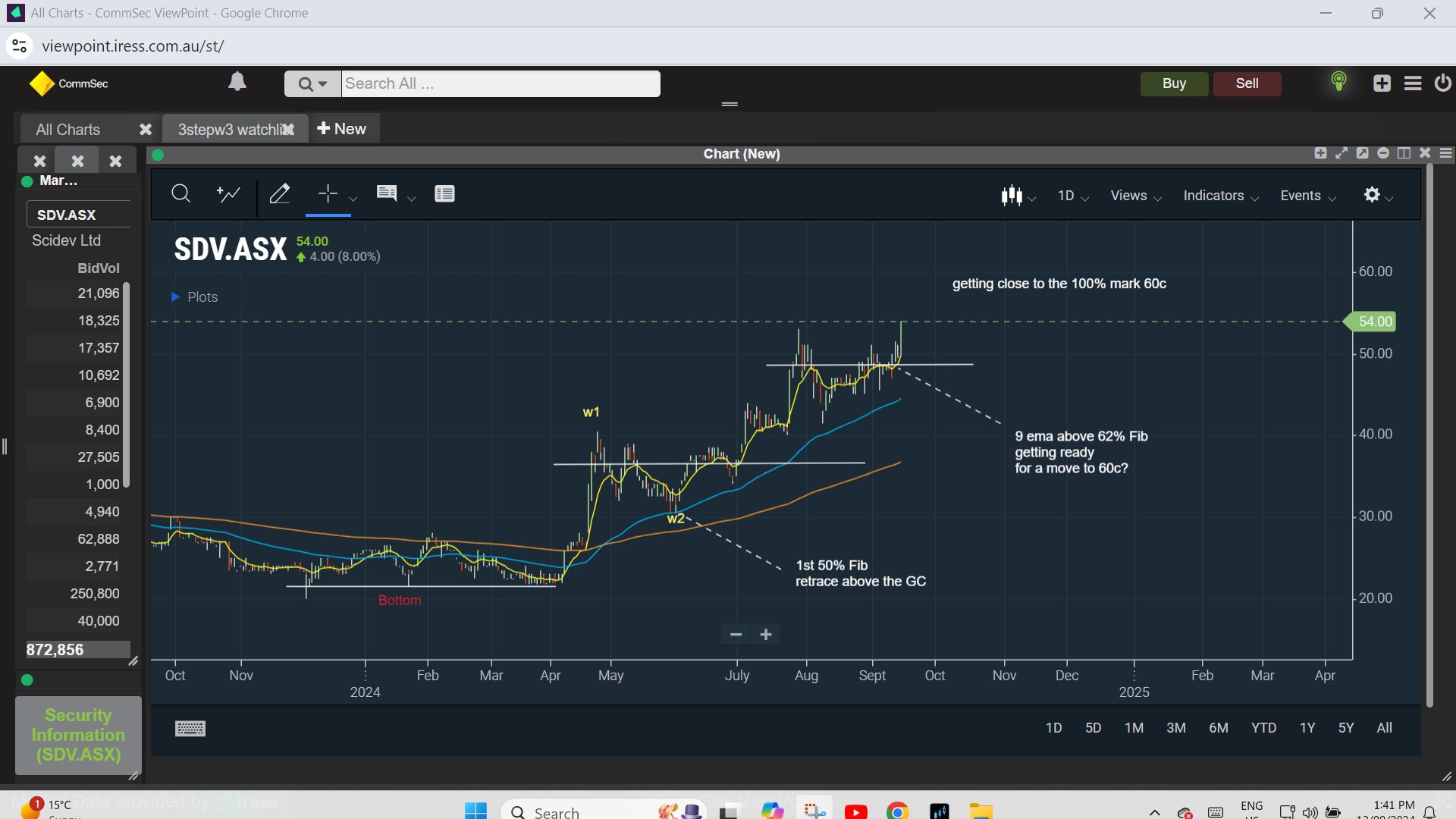Click the add widget plus icon in header
This screenshot has width=1456, height=819.
coord(1382,83)
